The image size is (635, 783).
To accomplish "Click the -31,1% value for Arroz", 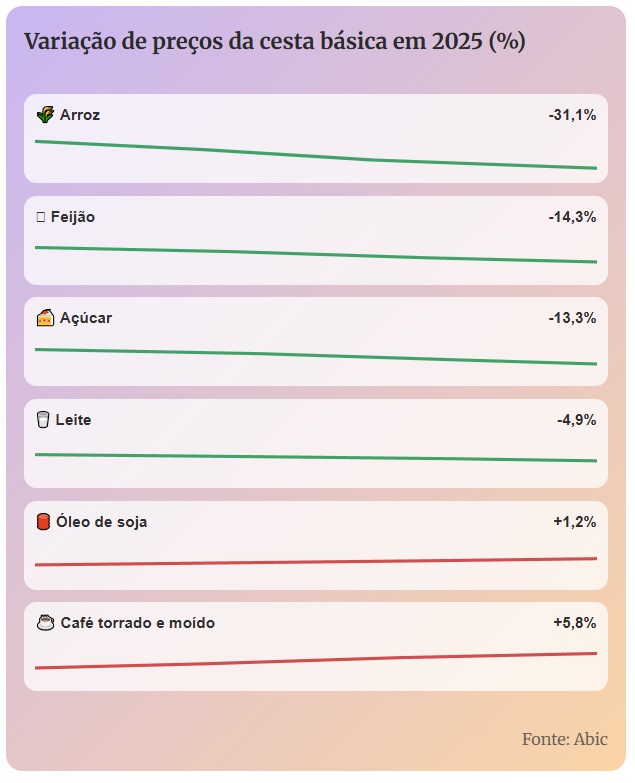I will (572, 115).
